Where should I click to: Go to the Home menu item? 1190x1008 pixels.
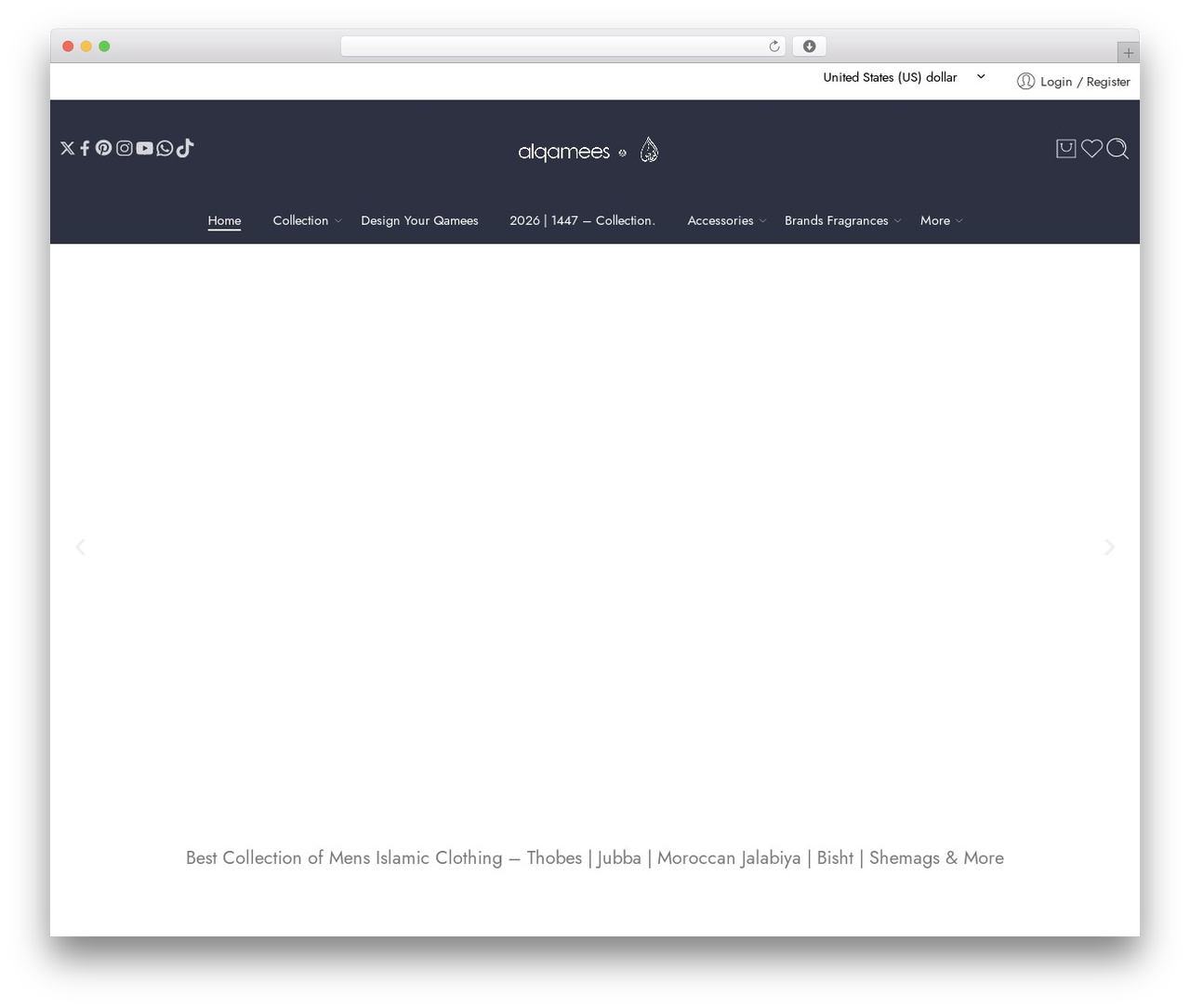point(224,220)
